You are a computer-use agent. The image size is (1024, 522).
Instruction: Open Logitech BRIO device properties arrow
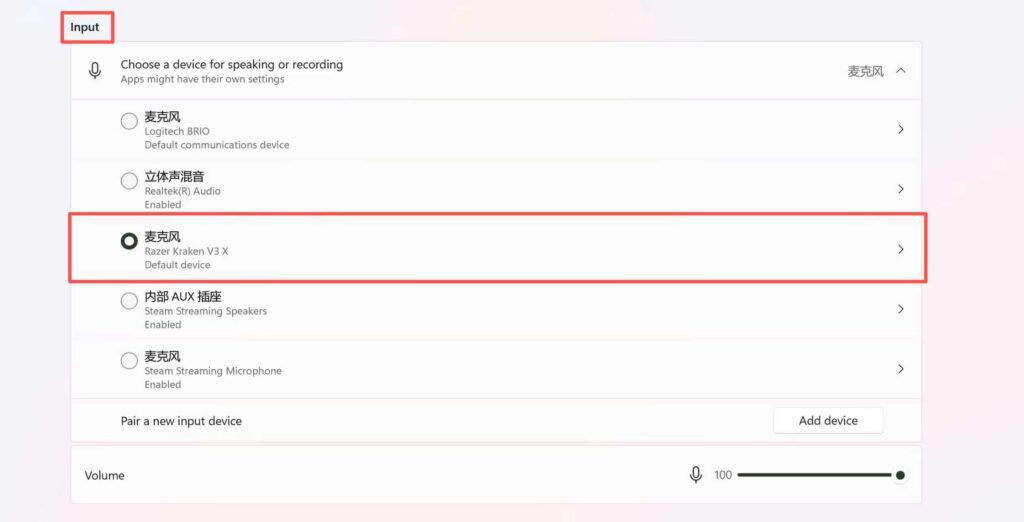pyautogui.click(x=901, y=129)
